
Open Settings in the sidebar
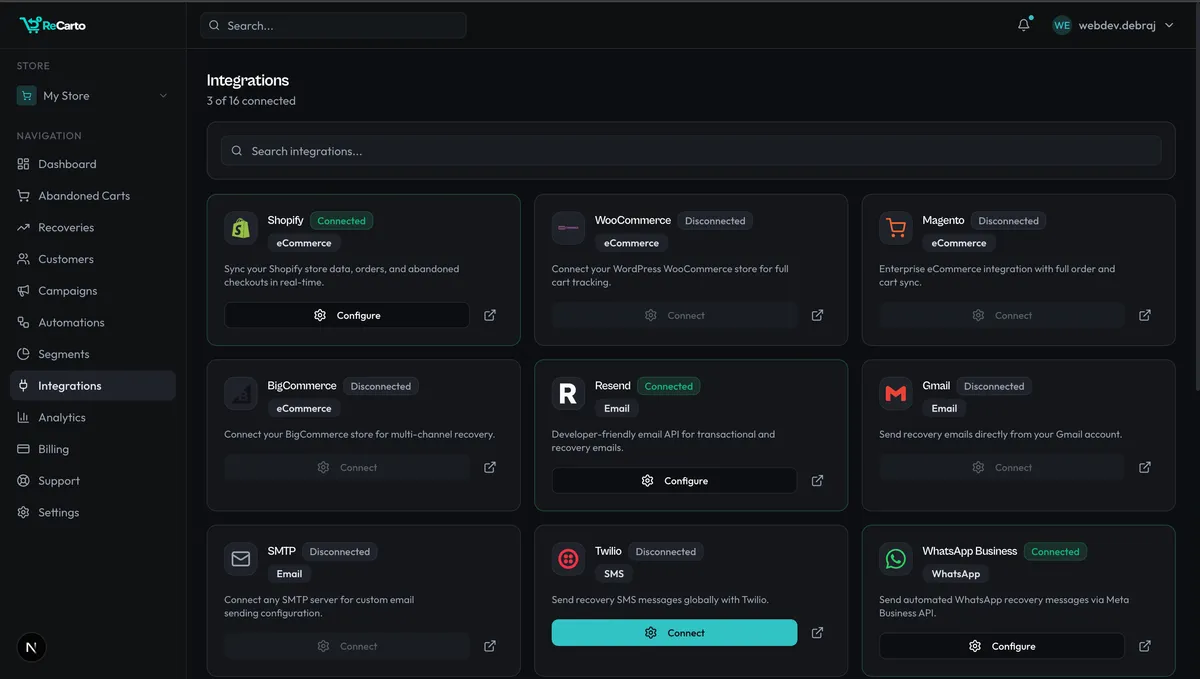pyautogui.click(x=93, y=512)
